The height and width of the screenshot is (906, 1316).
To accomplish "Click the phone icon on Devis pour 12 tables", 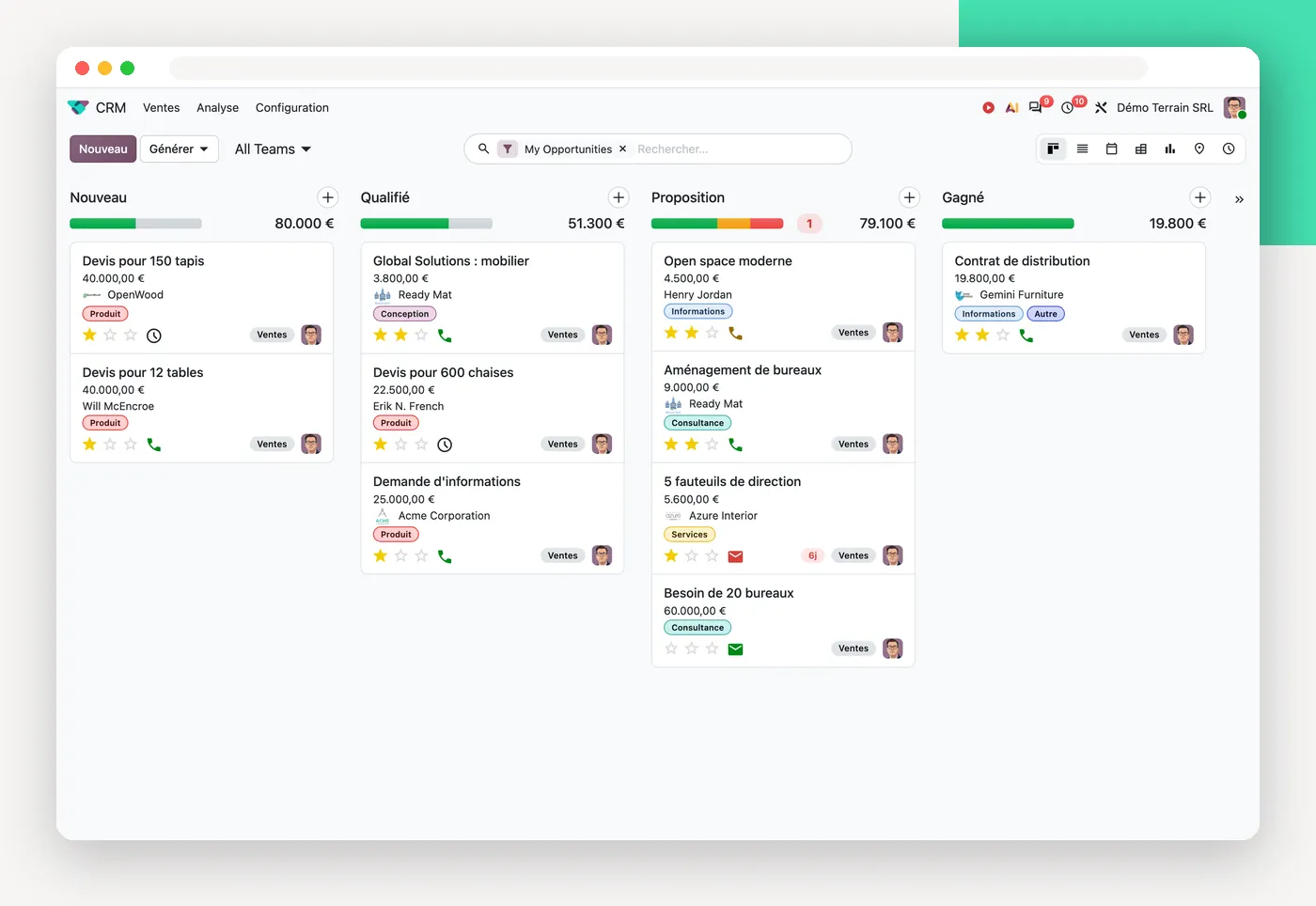I will tap(154, 445).
